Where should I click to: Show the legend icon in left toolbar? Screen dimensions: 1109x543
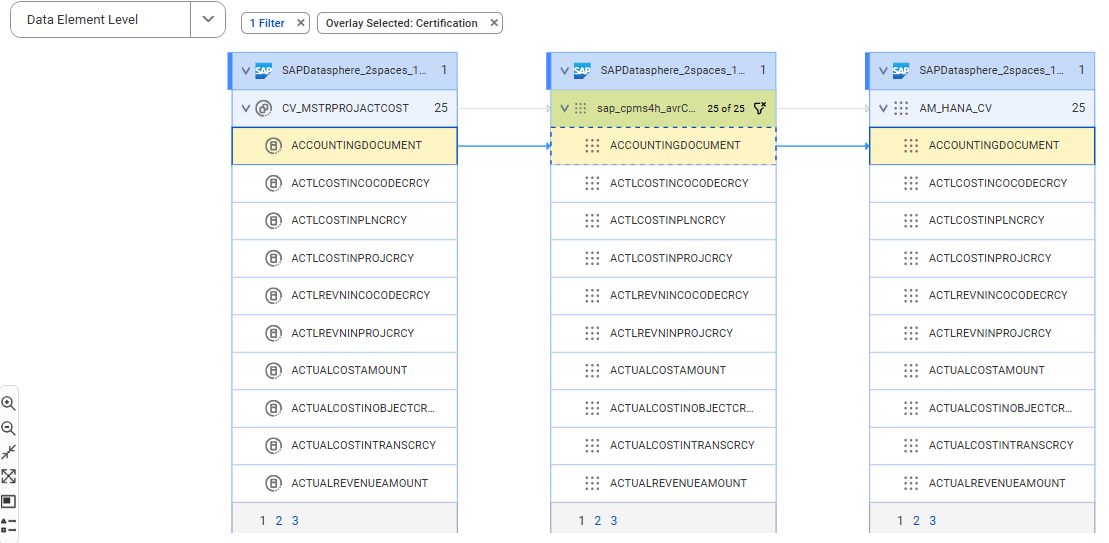(x=8, y=525)
